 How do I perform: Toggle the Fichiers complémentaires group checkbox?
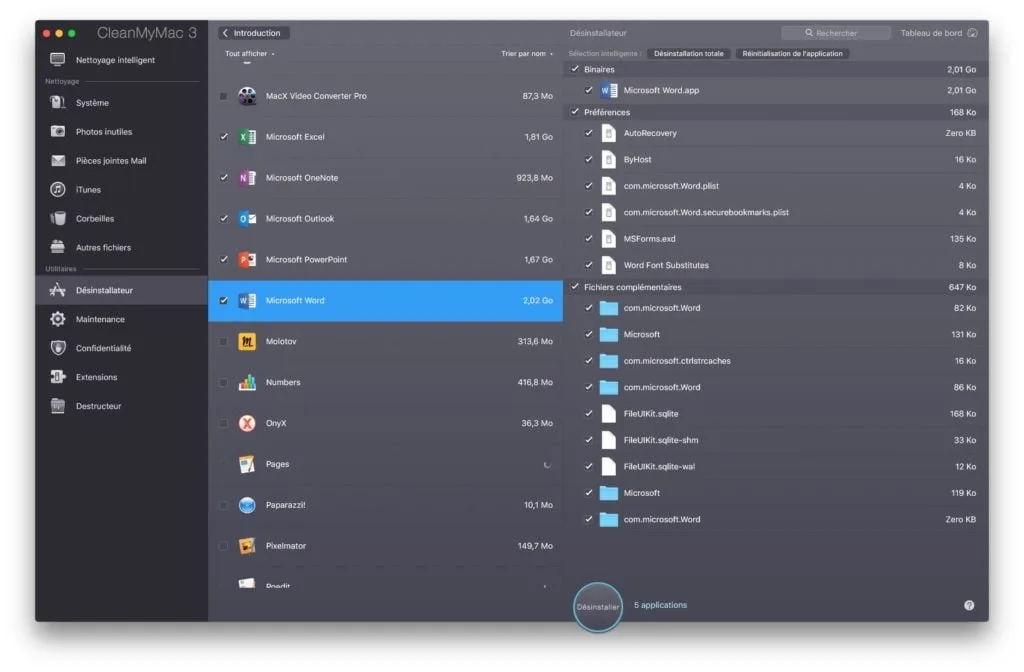tap(575, 287)
